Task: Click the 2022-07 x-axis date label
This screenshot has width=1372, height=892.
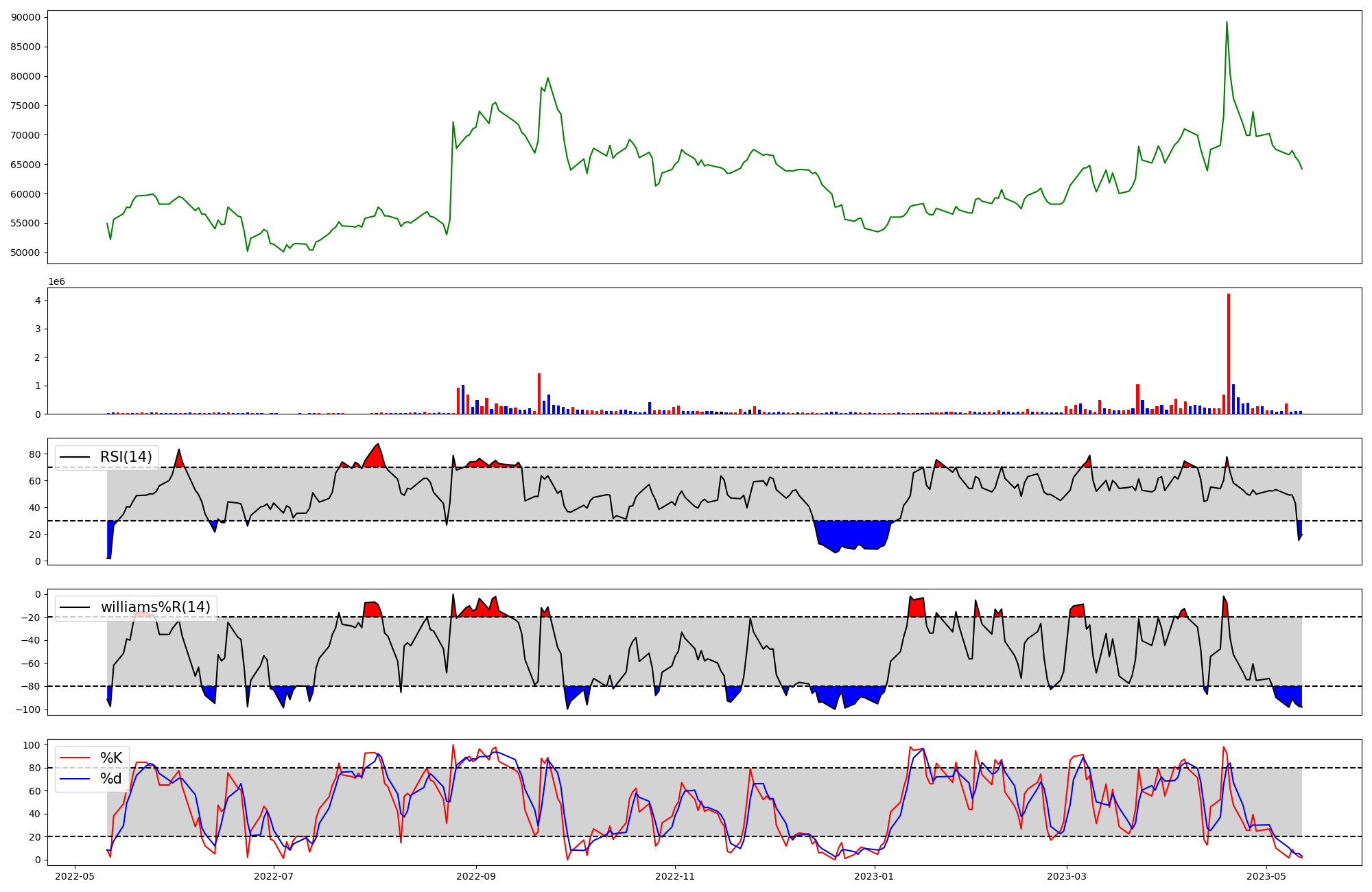Action: [x=274, y=876]
